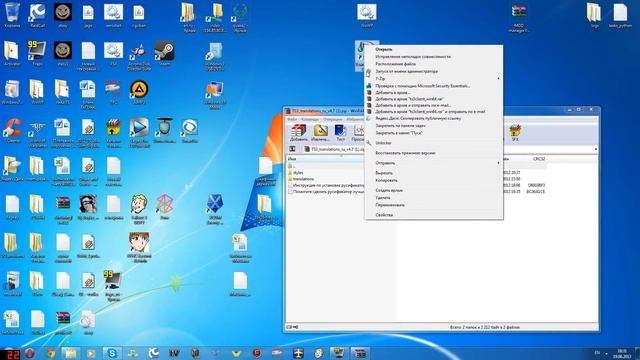Open the Fraps desktop icon
The height and width of the screenshot is (360, 640).
tap(37, 53)
